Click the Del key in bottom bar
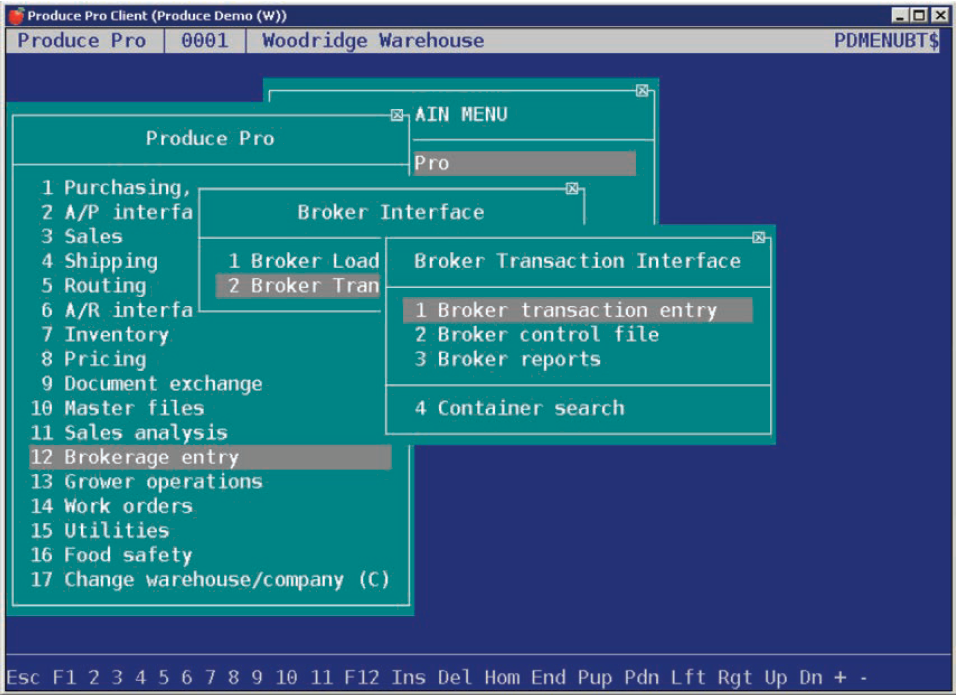The image size is (957, 695). click(x=455, y=677)
